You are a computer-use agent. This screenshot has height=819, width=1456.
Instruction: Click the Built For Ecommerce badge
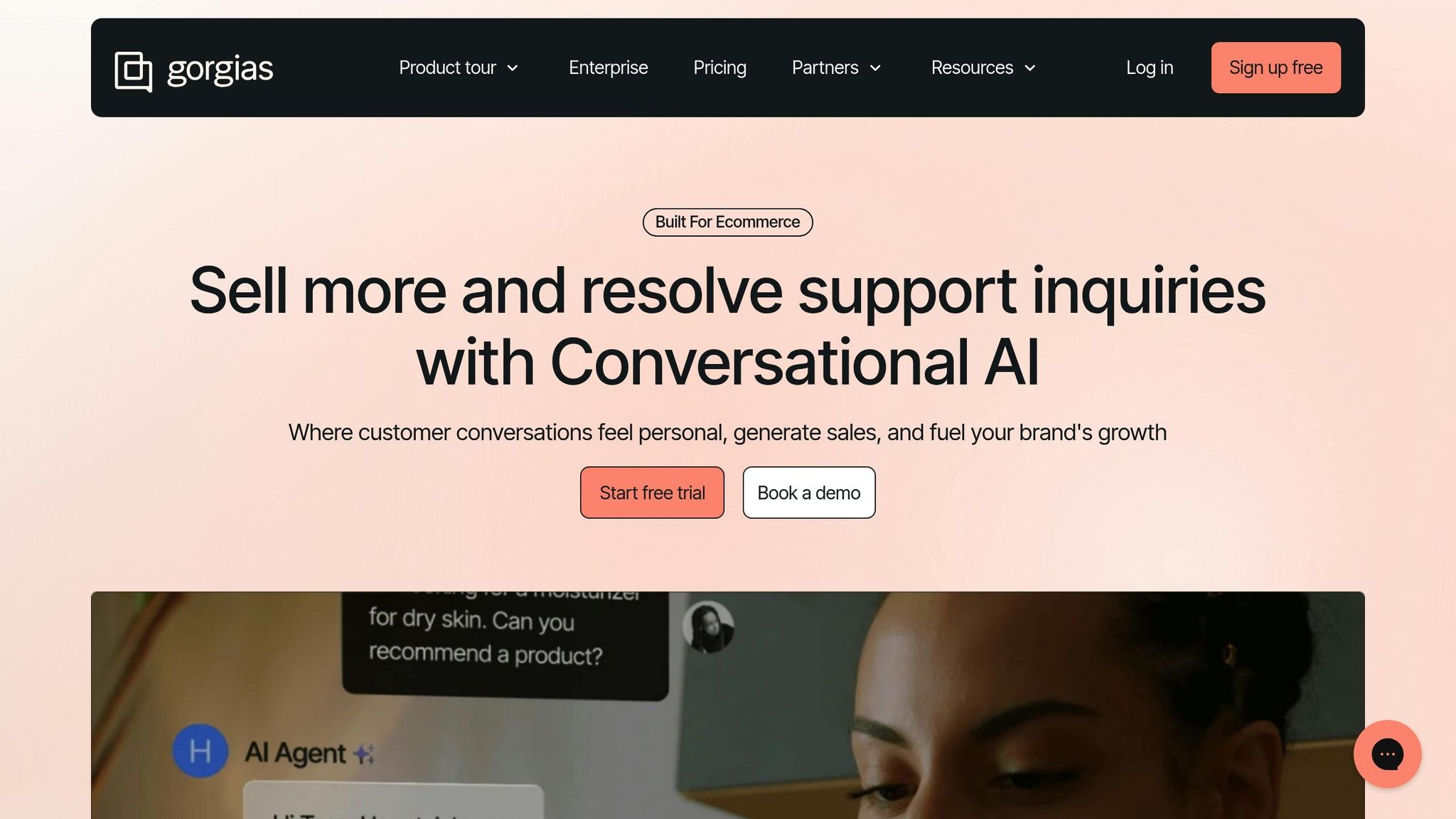coord(727,223)
